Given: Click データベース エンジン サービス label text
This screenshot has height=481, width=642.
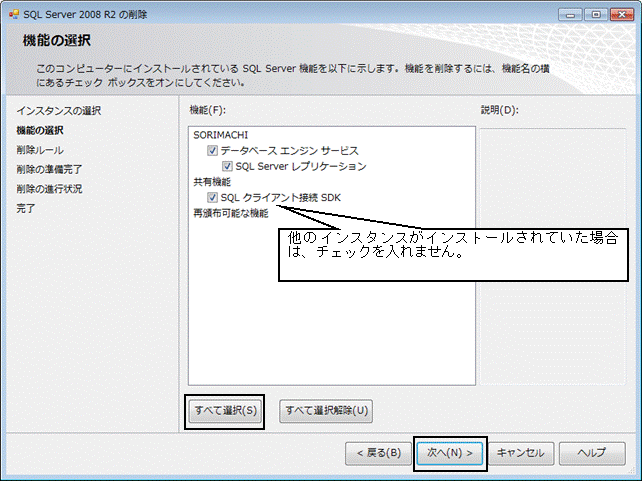Looking at the screenshot, I should [x=289, y=151].
